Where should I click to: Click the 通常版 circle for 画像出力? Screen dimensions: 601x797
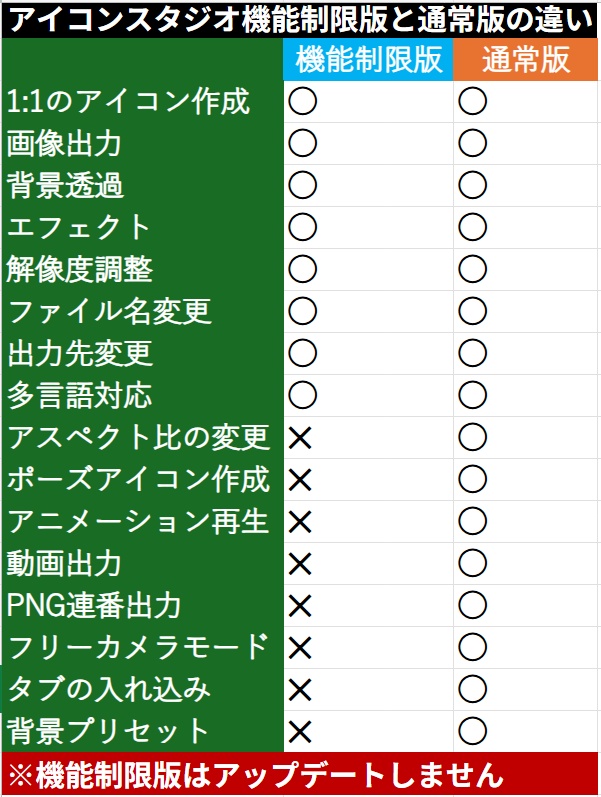(472, 144)
